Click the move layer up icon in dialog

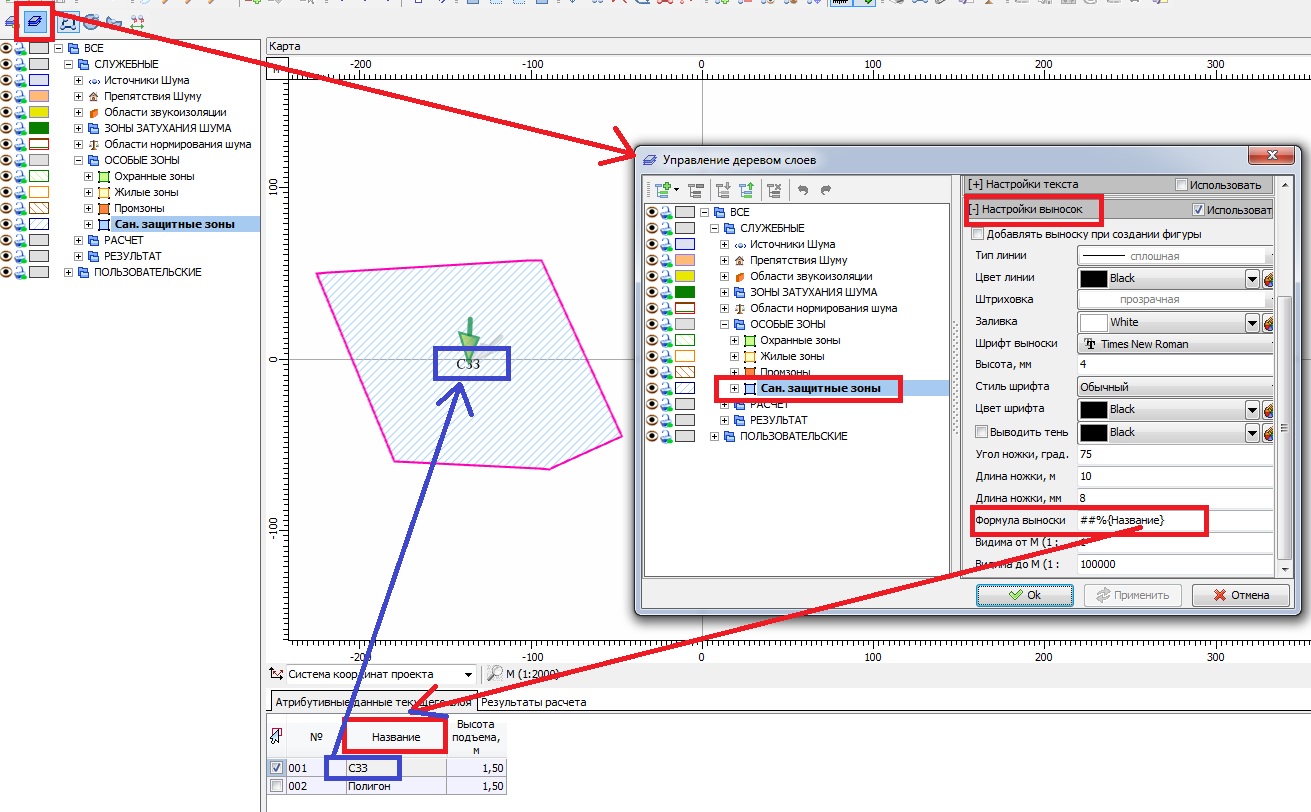(x=745, y=189)
